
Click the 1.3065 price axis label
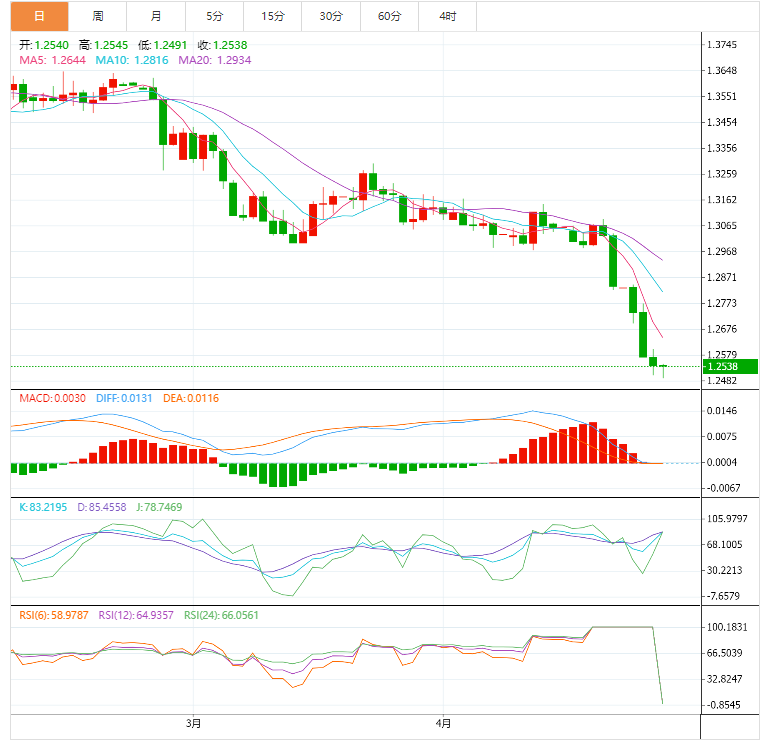(x=722, y=225)
